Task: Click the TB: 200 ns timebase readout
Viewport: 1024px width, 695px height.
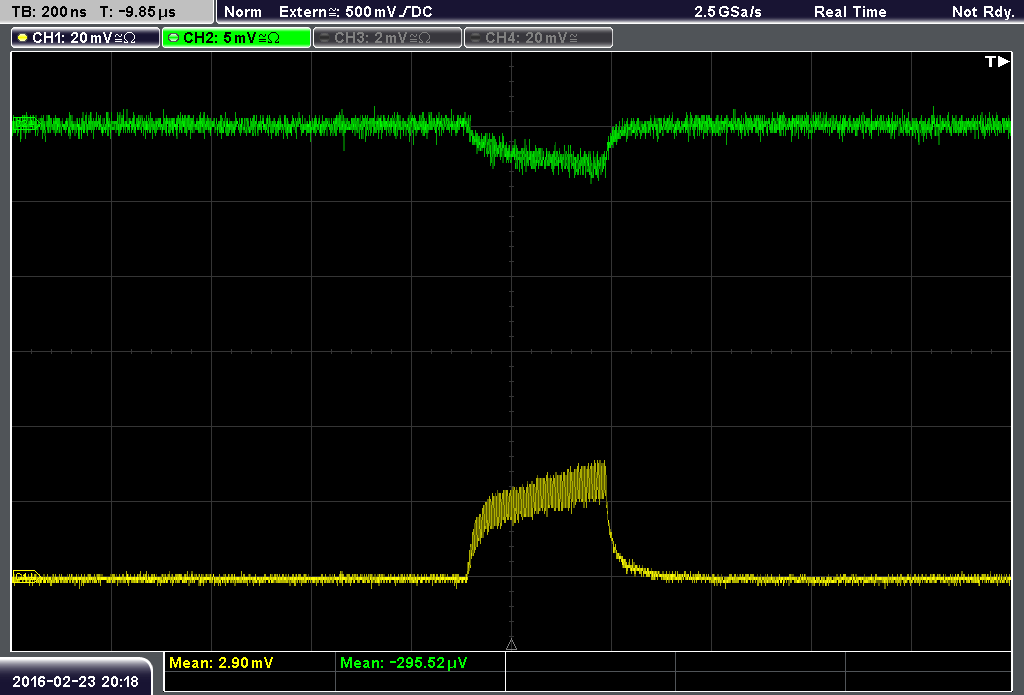Action: pyautogui.click(x=50, y=12)
